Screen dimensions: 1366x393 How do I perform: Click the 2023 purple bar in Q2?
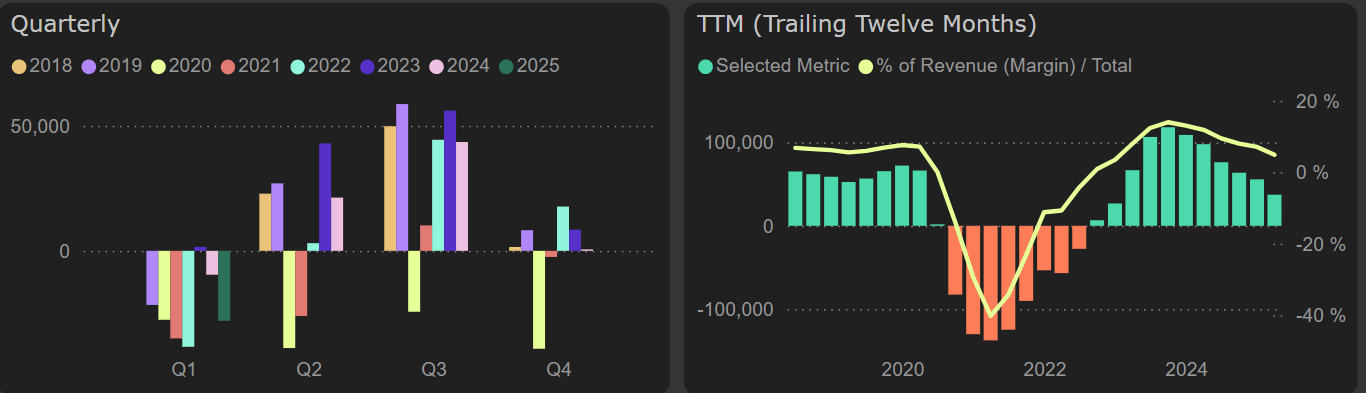[325, 197]
